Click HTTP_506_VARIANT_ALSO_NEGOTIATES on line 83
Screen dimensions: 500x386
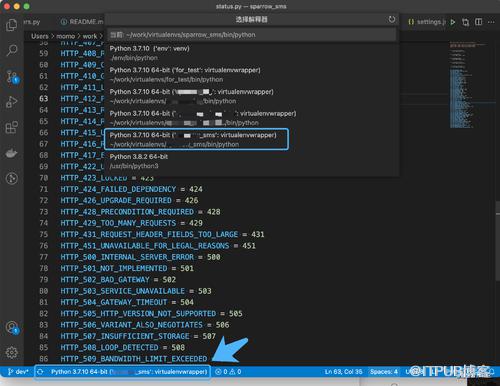pos(131,325)
